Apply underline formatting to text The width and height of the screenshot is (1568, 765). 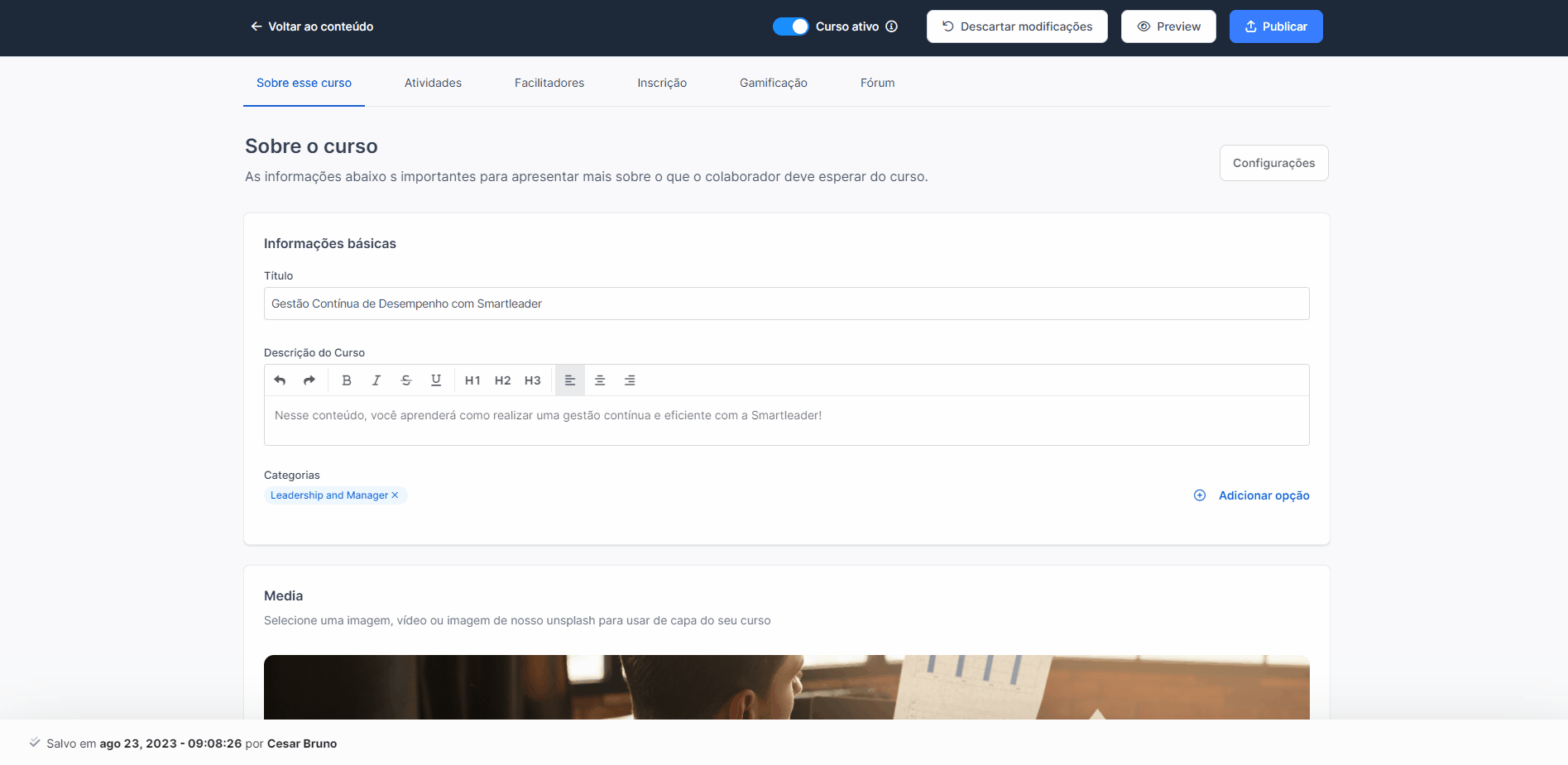pos(436,380)
